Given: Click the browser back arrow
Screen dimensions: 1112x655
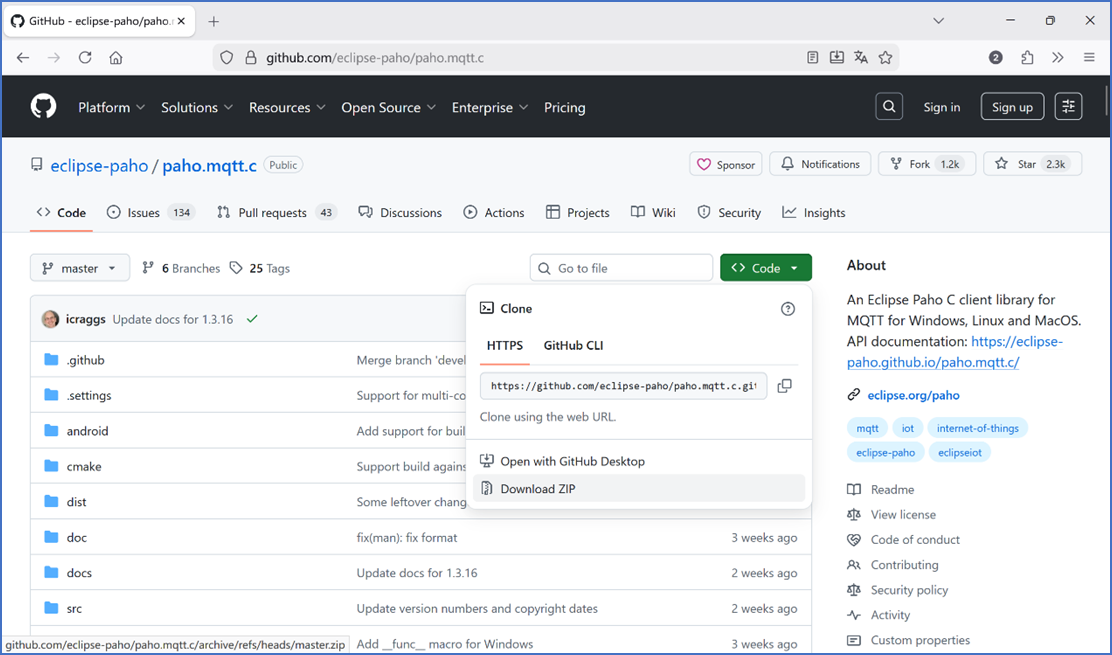Looking at the screenshot, I should click(23, 57).
